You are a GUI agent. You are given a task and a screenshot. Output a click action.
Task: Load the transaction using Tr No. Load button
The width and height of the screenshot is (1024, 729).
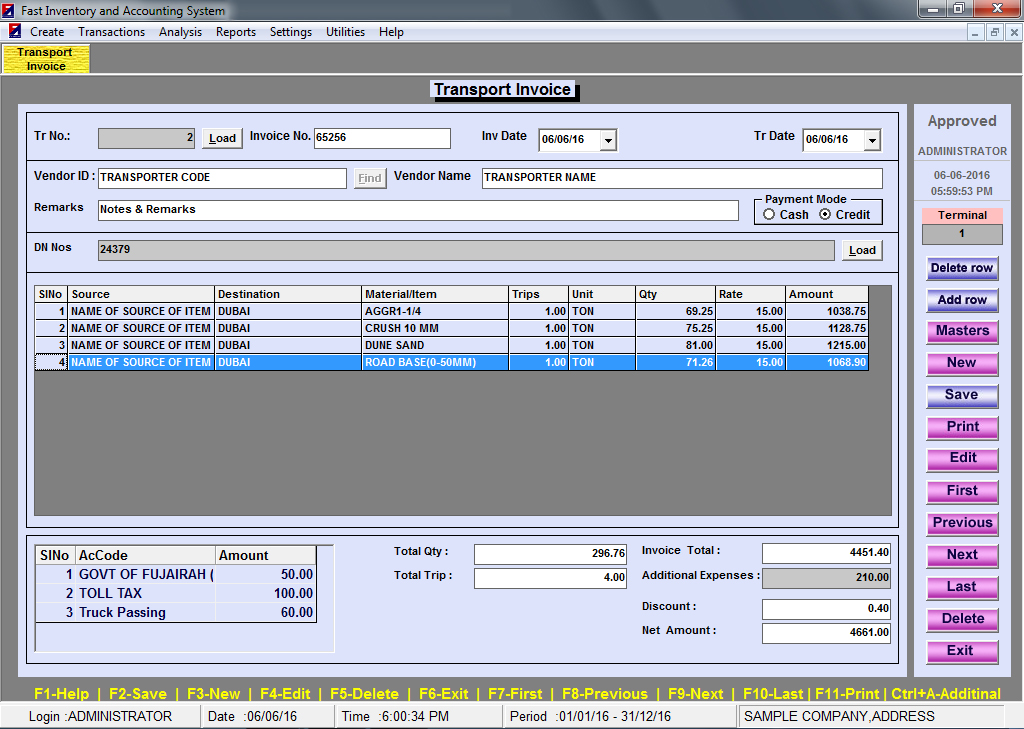pos(222,139)
